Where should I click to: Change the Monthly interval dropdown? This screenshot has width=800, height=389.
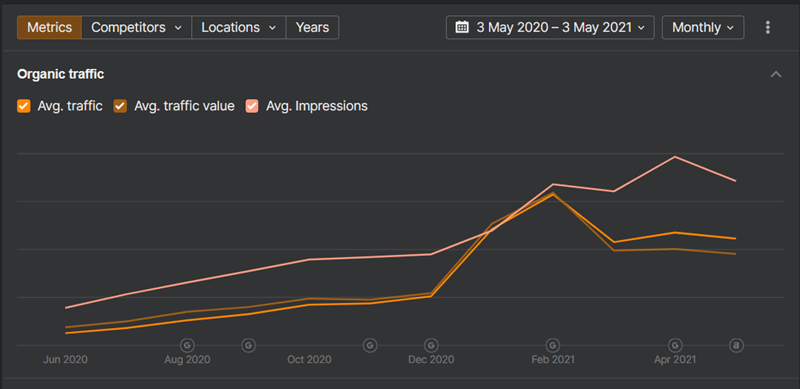coord(703,28)
